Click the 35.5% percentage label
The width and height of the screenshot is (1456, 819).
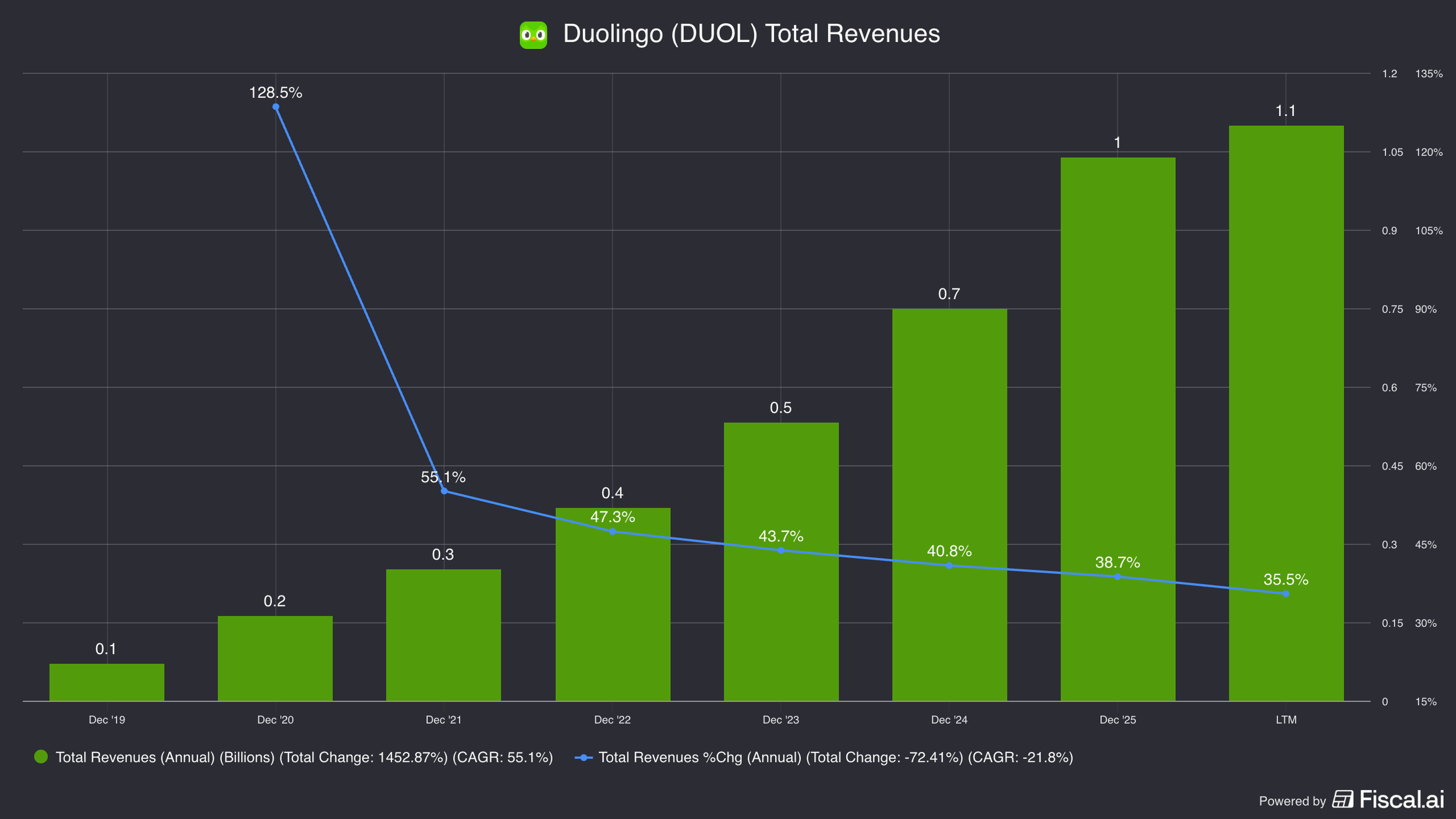(1286, 580)
